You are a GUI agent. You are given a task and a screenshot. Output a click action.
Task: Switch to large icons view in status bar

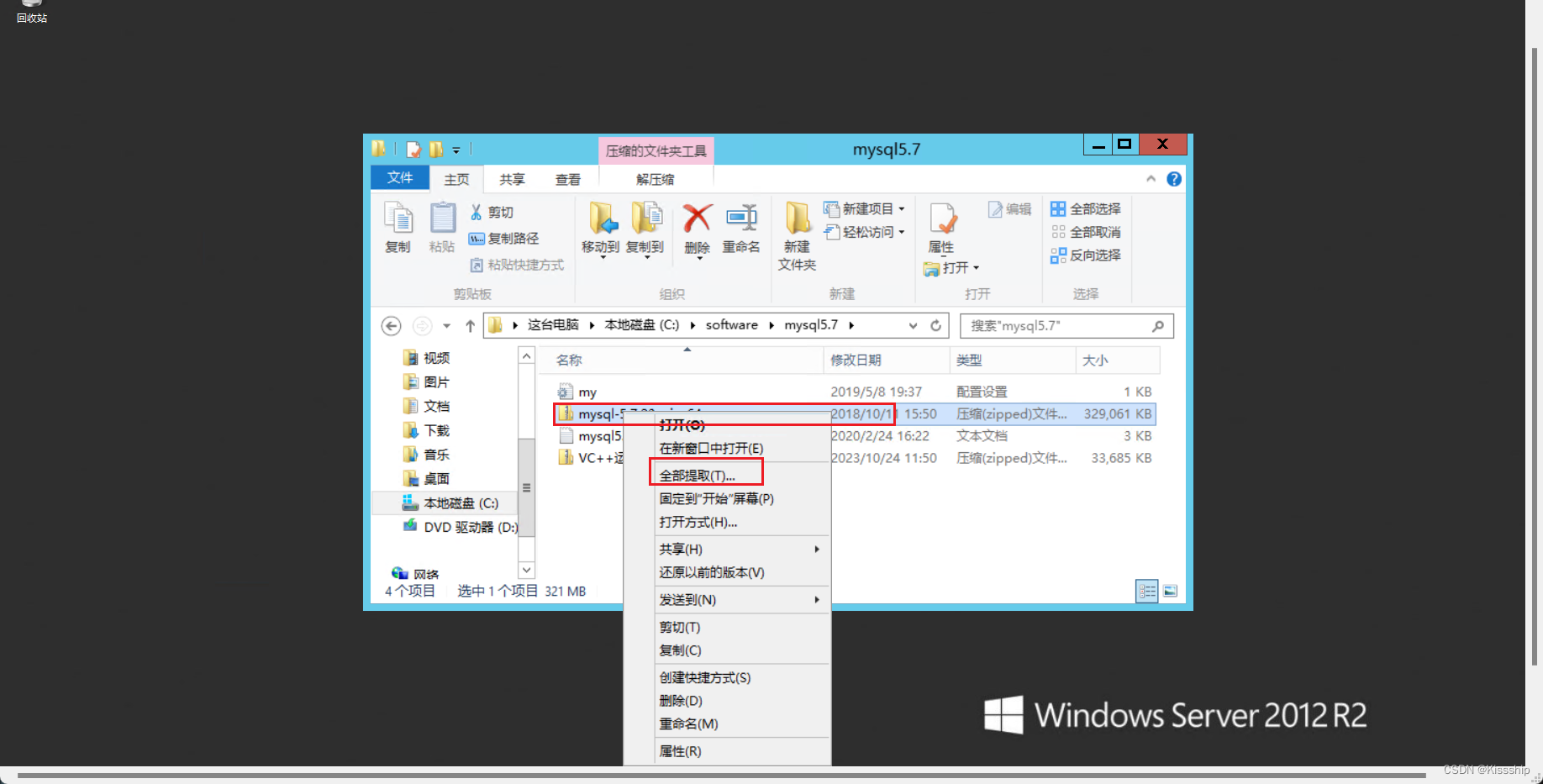coord(1170,591)
